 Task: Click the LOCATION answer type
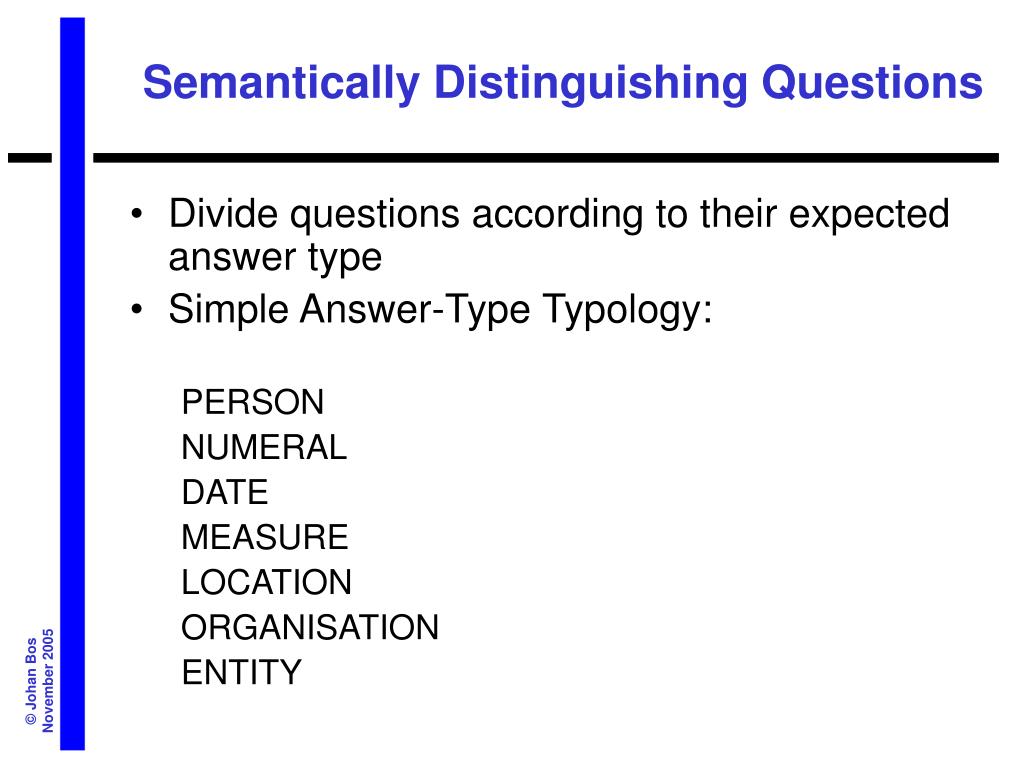(266, 582)
